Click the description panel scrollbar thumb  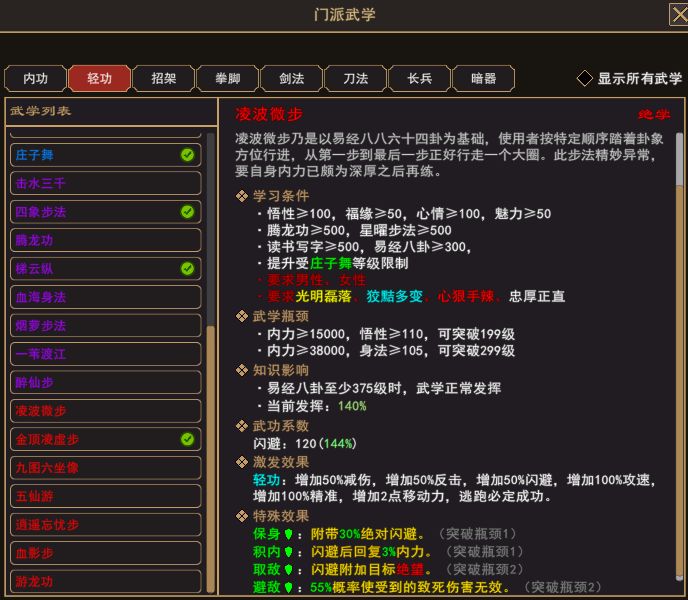(680, 159)
